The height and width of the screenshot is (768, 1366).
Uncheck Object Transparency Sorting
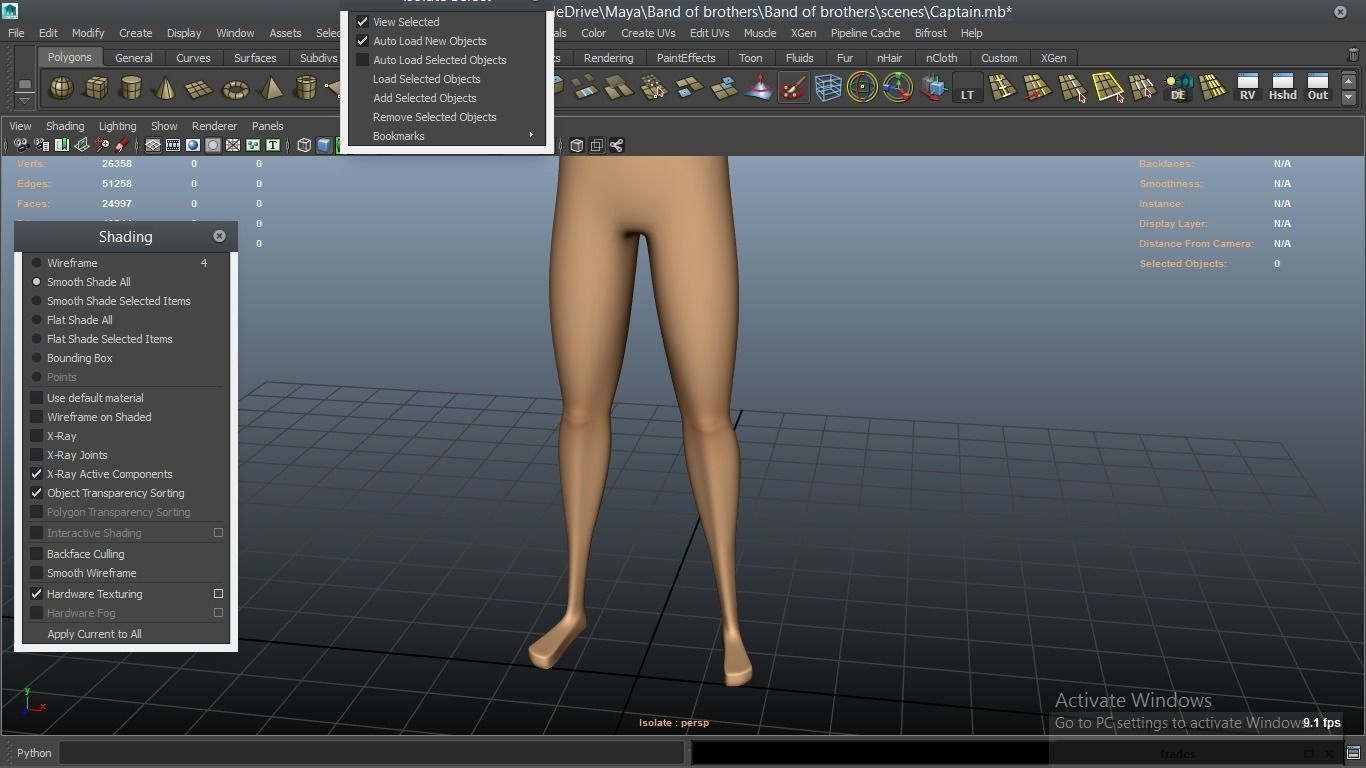point(37,493)
